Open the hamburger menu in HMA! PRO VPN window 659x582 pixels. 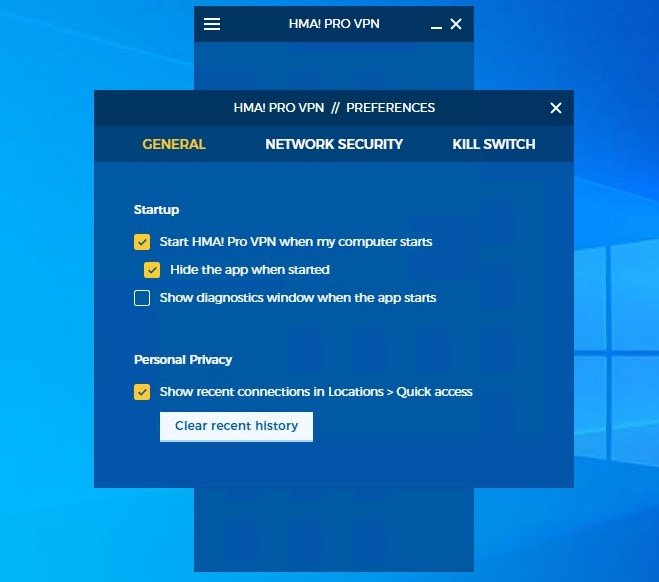(212, 24)
